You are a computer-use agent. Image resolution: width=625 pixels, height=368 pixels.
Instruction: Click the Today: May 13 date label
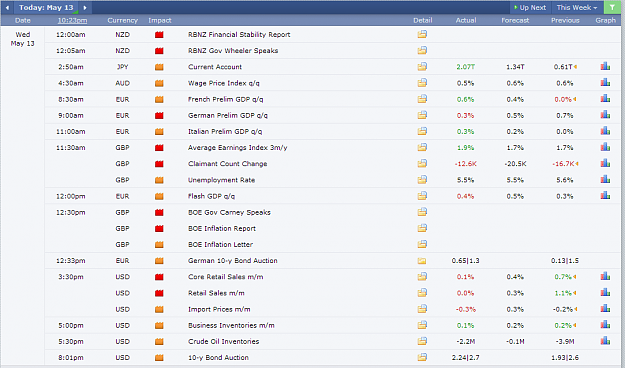(46, 8)
